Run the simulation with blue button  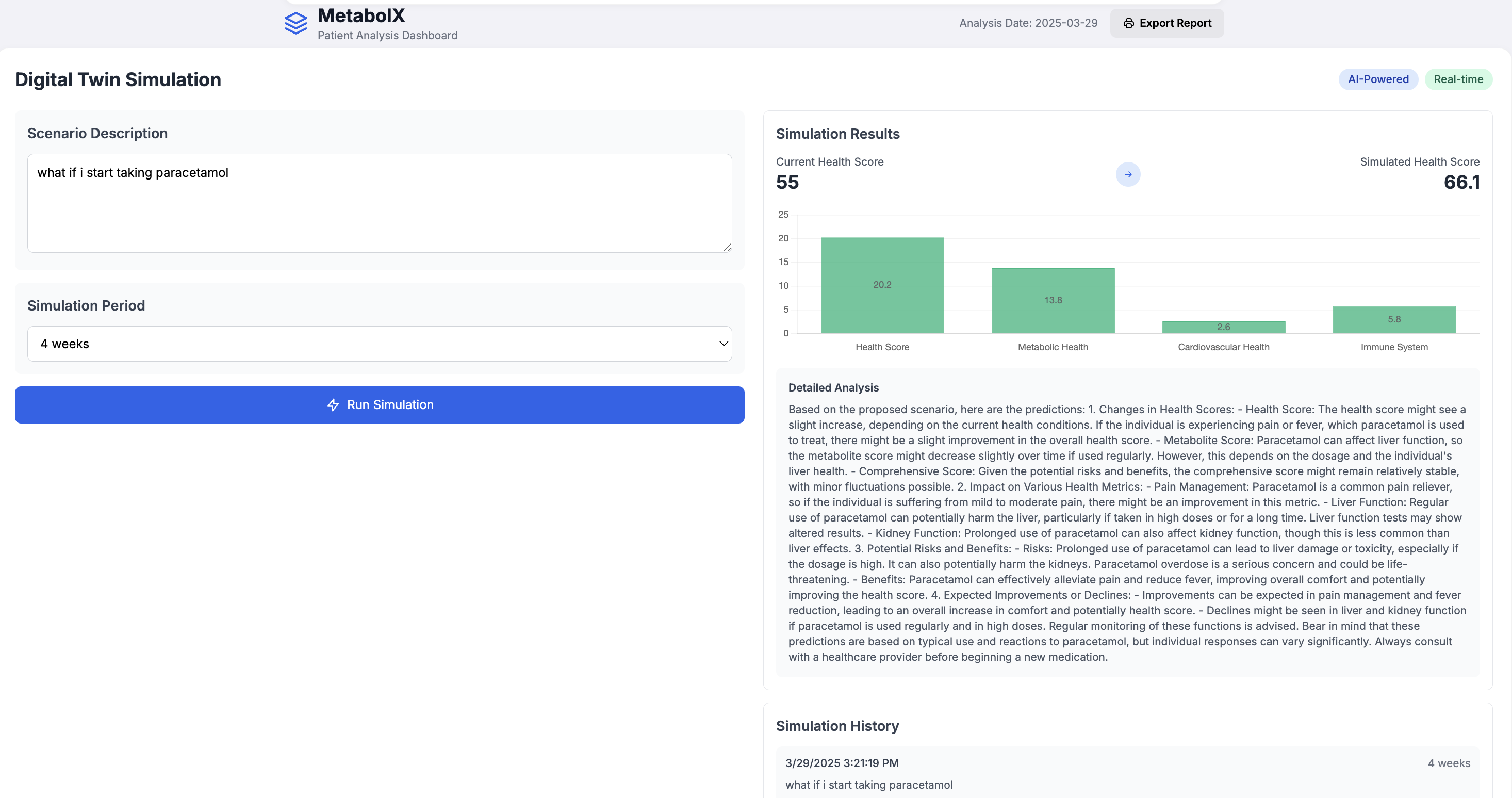pyautogui.click(x=379, y=405)
